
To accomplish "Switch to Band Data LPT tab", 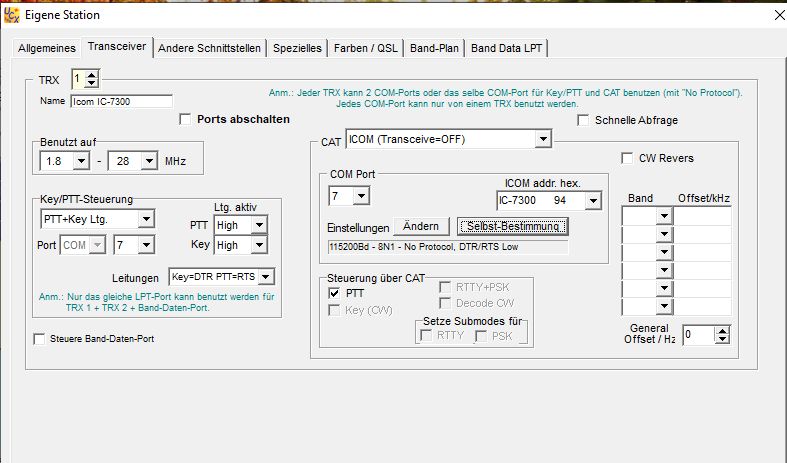I will click(506, 48).
